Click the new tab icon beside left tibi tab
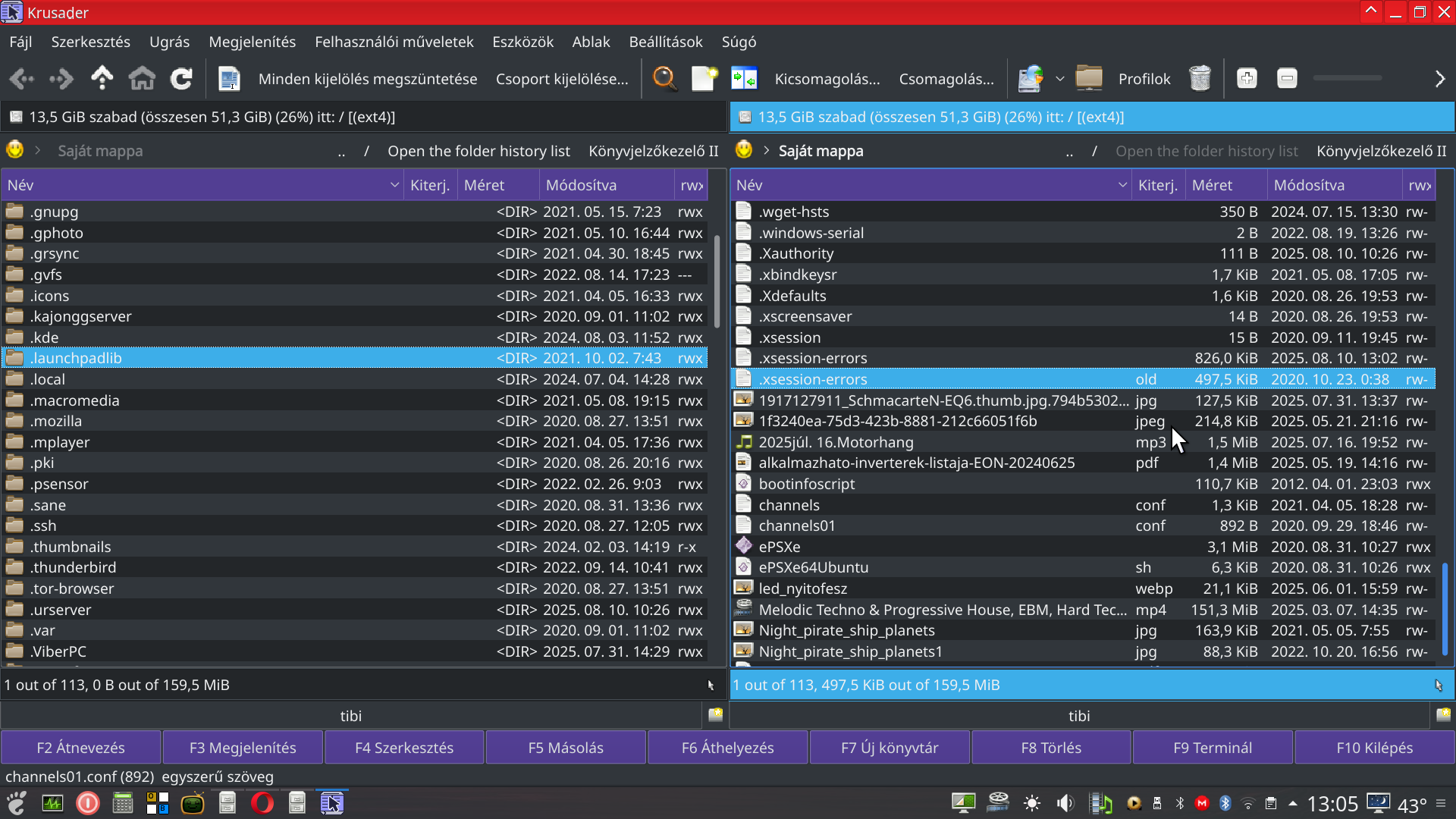Image resolution: width=1456 pixels, height=819 pixels. [715, 714]
